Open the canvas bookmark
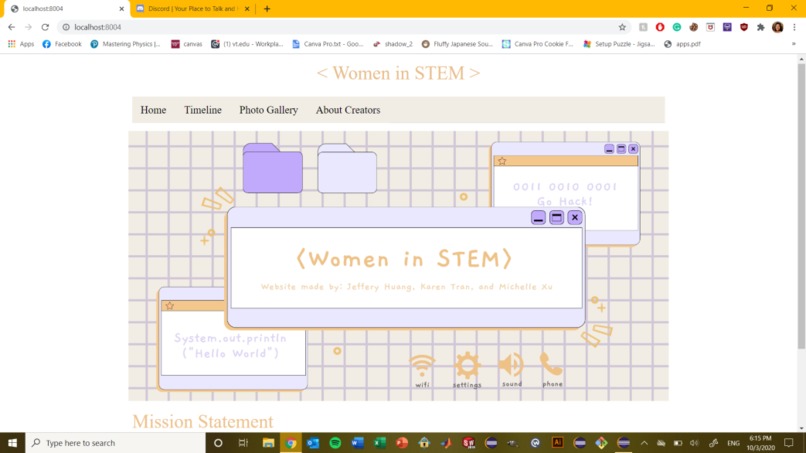The image size is (806, 453). [187, 44]
